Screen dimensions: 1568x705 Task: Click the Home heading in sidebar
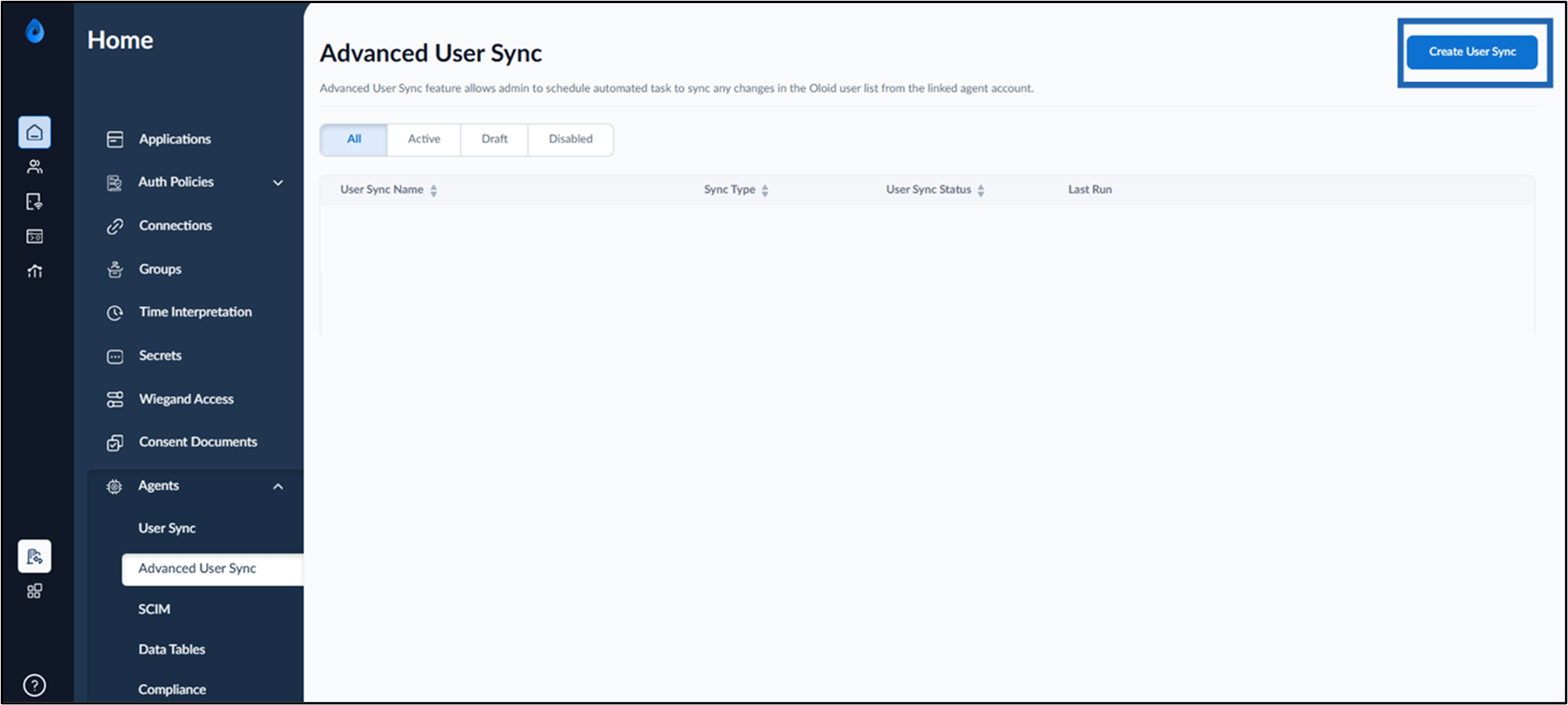click(120, 41)
